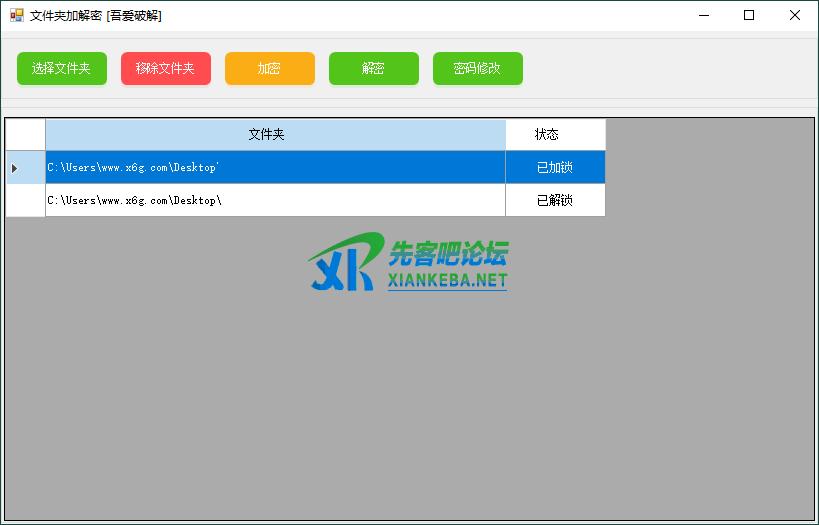Minimize the 文件夹加解密 window
The image size is (819, 525).
703,15
